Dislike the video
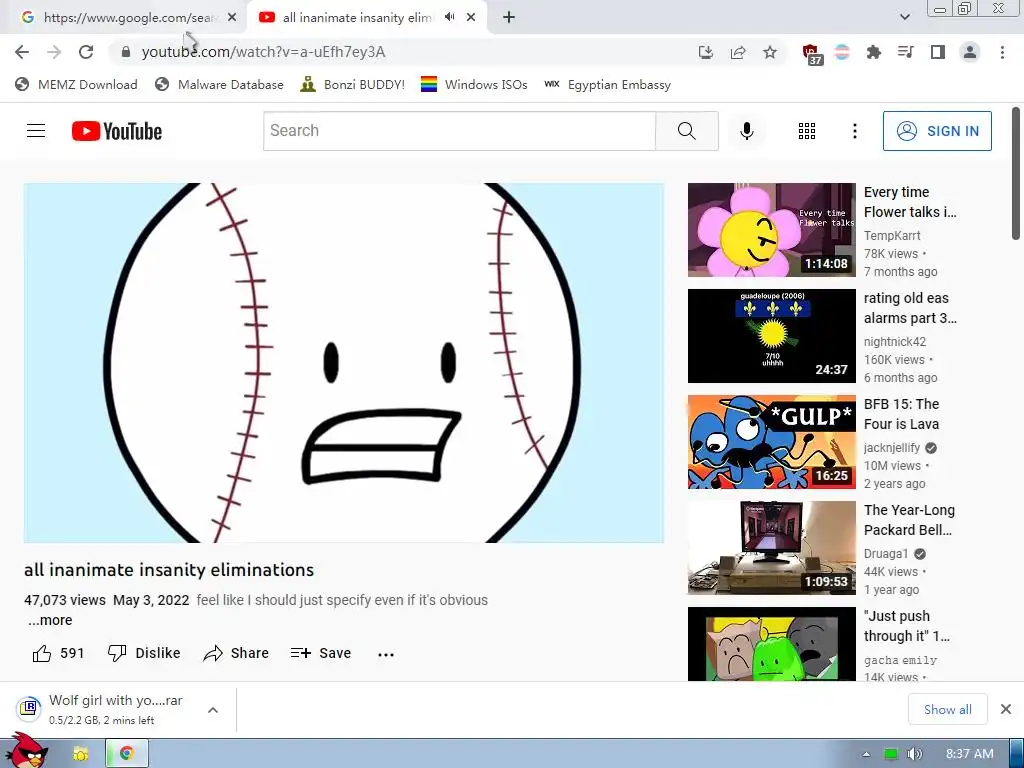The height and width of the screenshot is (768, 1024). click(x=144, y=653)
